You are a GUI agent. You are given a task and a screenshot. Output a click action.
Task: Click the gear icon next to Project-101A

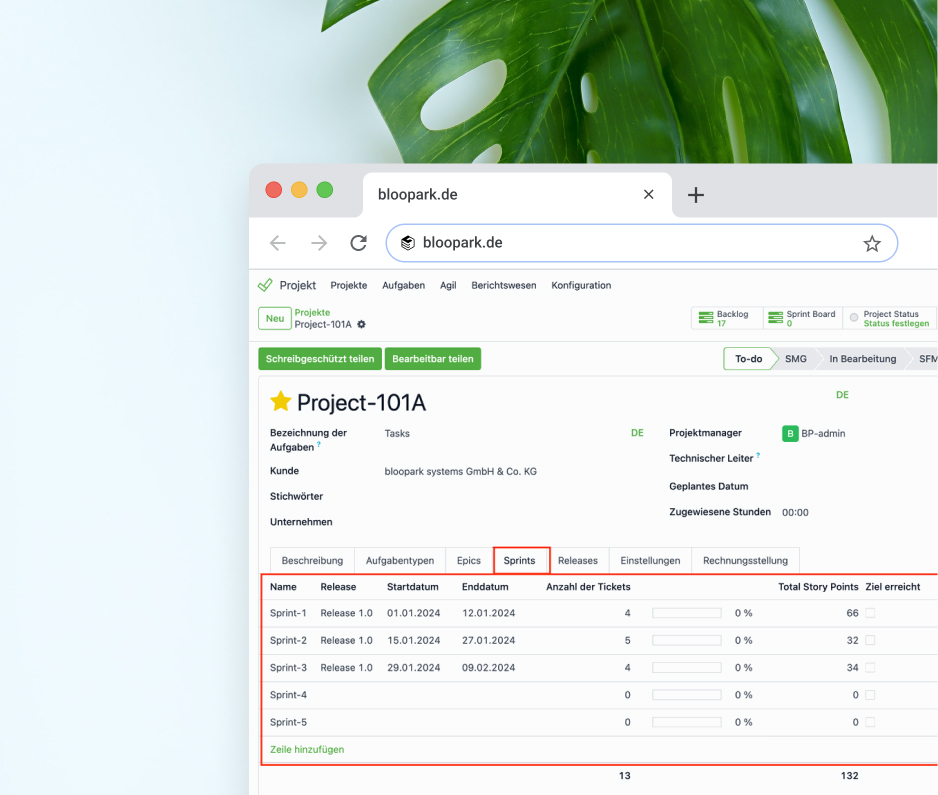coord(361,325)
